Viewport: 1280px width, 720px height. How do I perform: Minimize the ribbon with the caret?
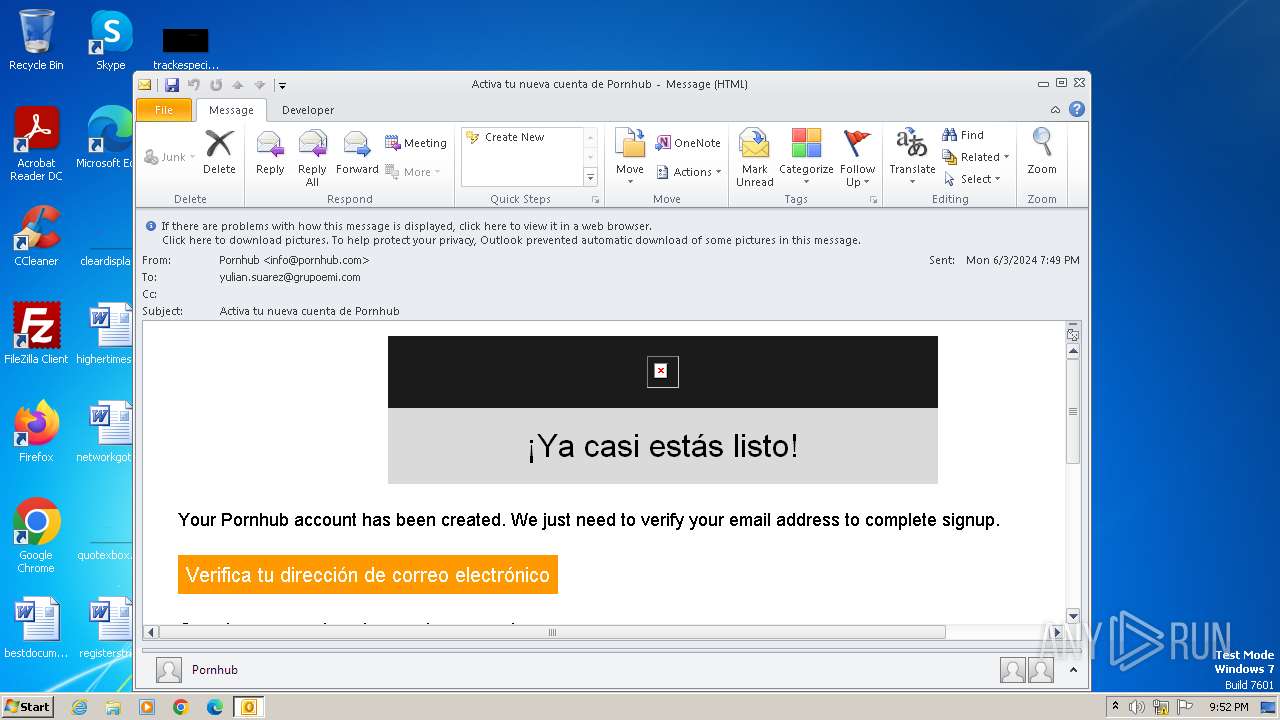tap(1055, 110)
